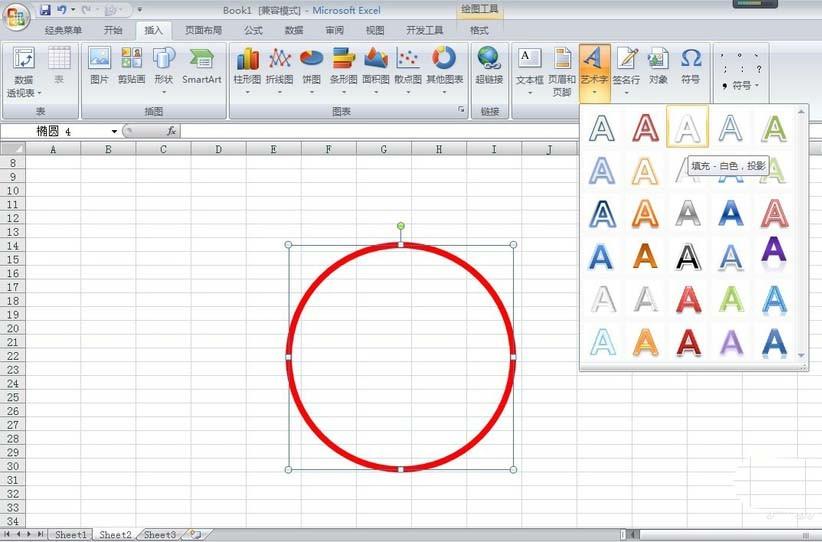Switch to Sheet2 worksheet tab
Viewport: 822px width, 542px height.
(x=114, y=535)
